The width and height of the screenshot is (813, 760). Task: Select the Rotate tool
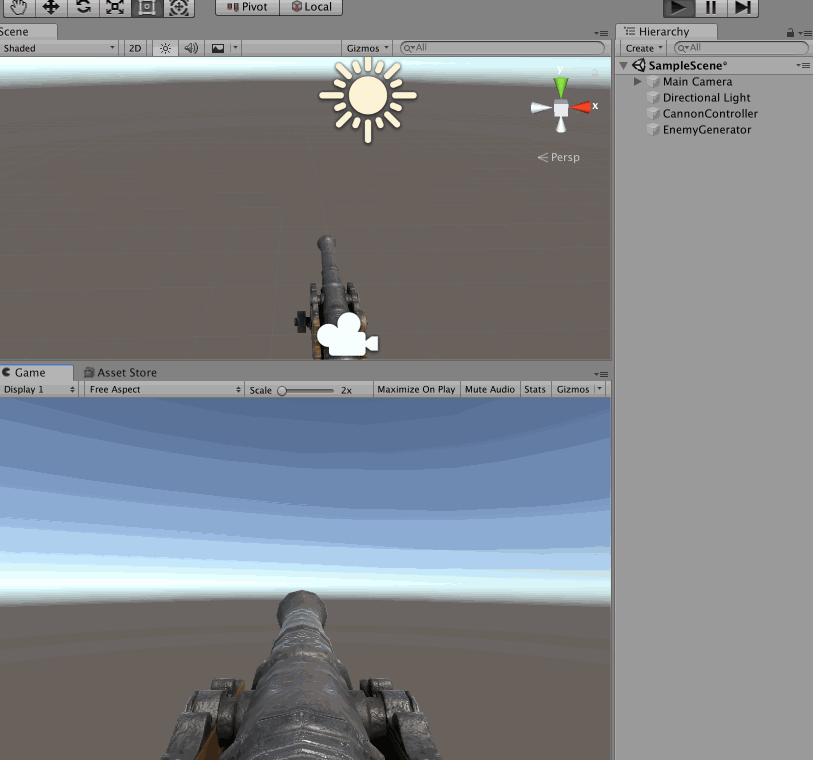(x=83, y=7)
